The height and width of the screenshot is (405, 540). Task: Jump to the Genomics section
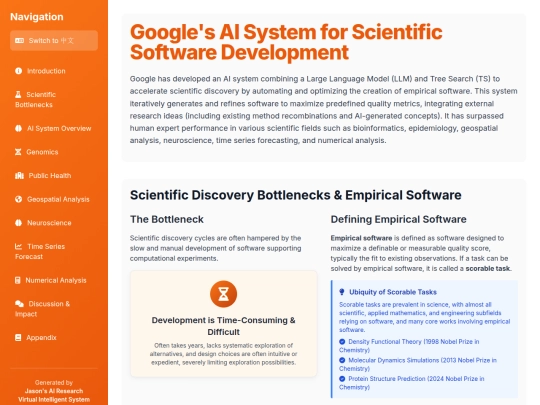54,152
